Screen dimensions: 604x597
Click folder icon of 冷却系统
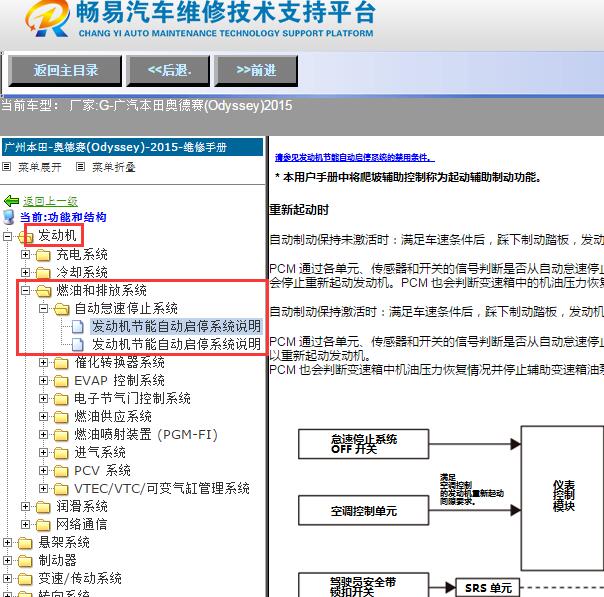(x=43, y=273)
